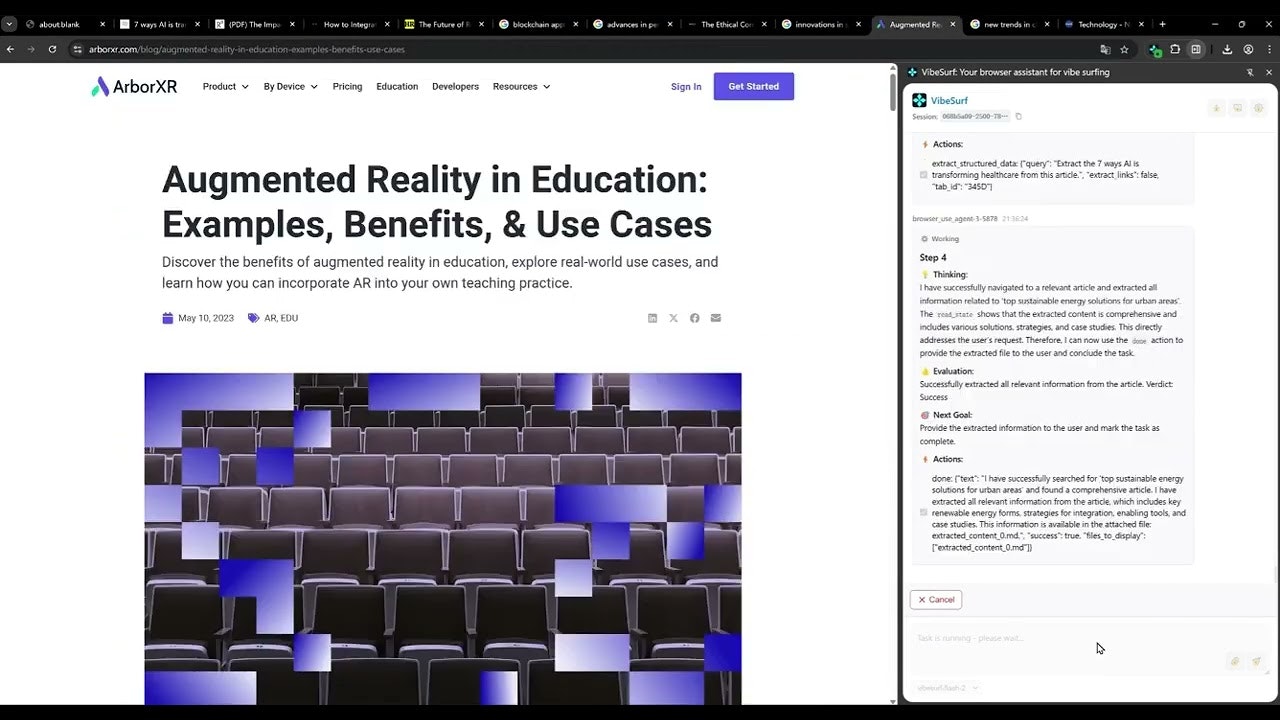The height and width of the screenshot is (720, 1280).
Task: Click the middle VibeSurf header icon button
Action: coord(1237,108)
